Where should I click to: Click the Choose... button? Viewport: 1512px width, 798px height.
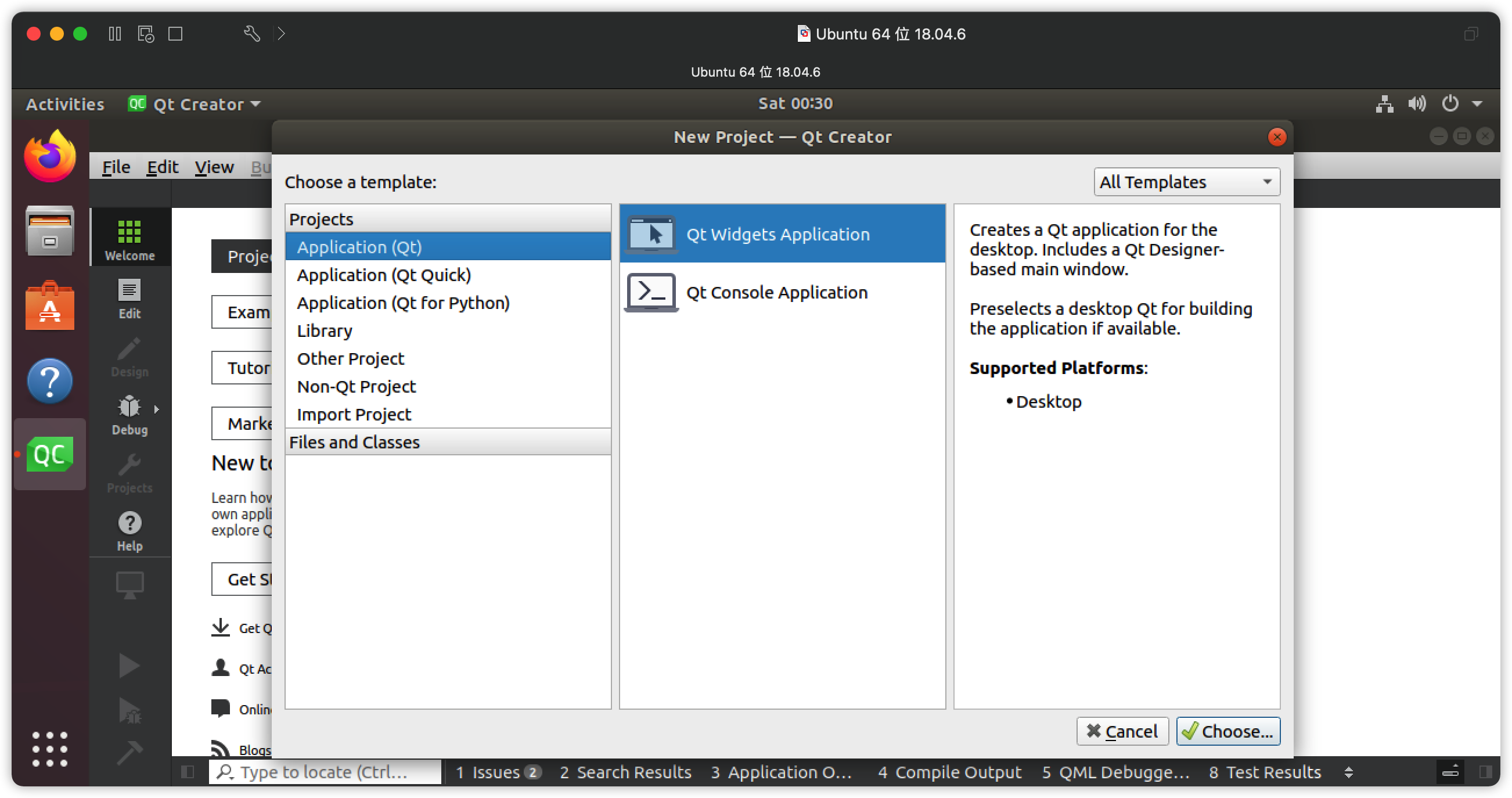click(x=1228, y=731)
